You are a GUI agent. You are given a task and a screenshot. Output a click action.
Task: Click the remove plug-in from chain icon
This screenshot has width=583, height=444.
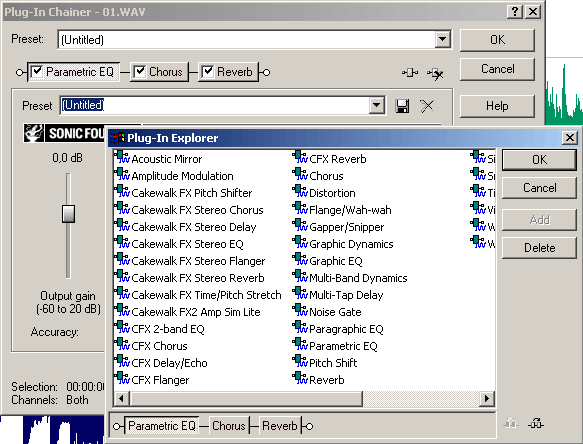tap(435, 74)
